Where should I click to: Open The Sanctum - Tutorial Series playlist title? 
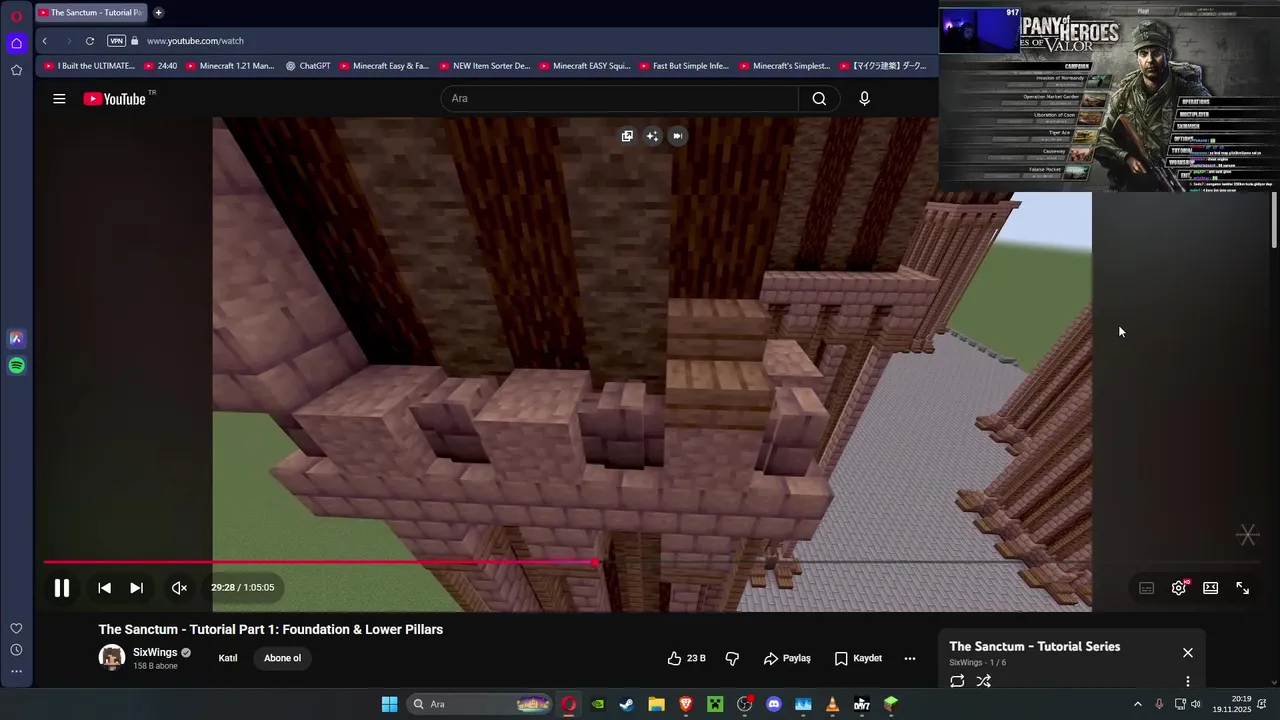coord(1034,647)
